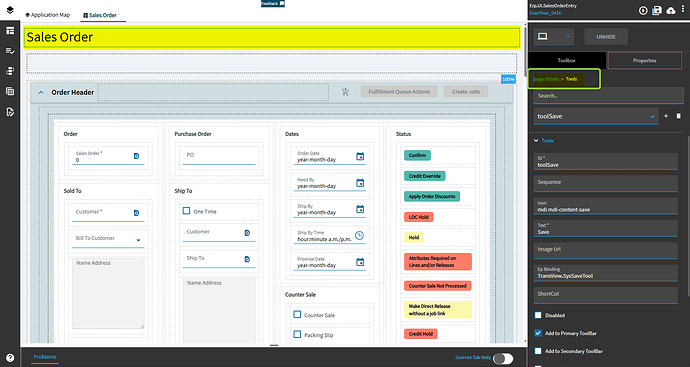Click the UNHIDE button
690x367 pixels.
606,37
